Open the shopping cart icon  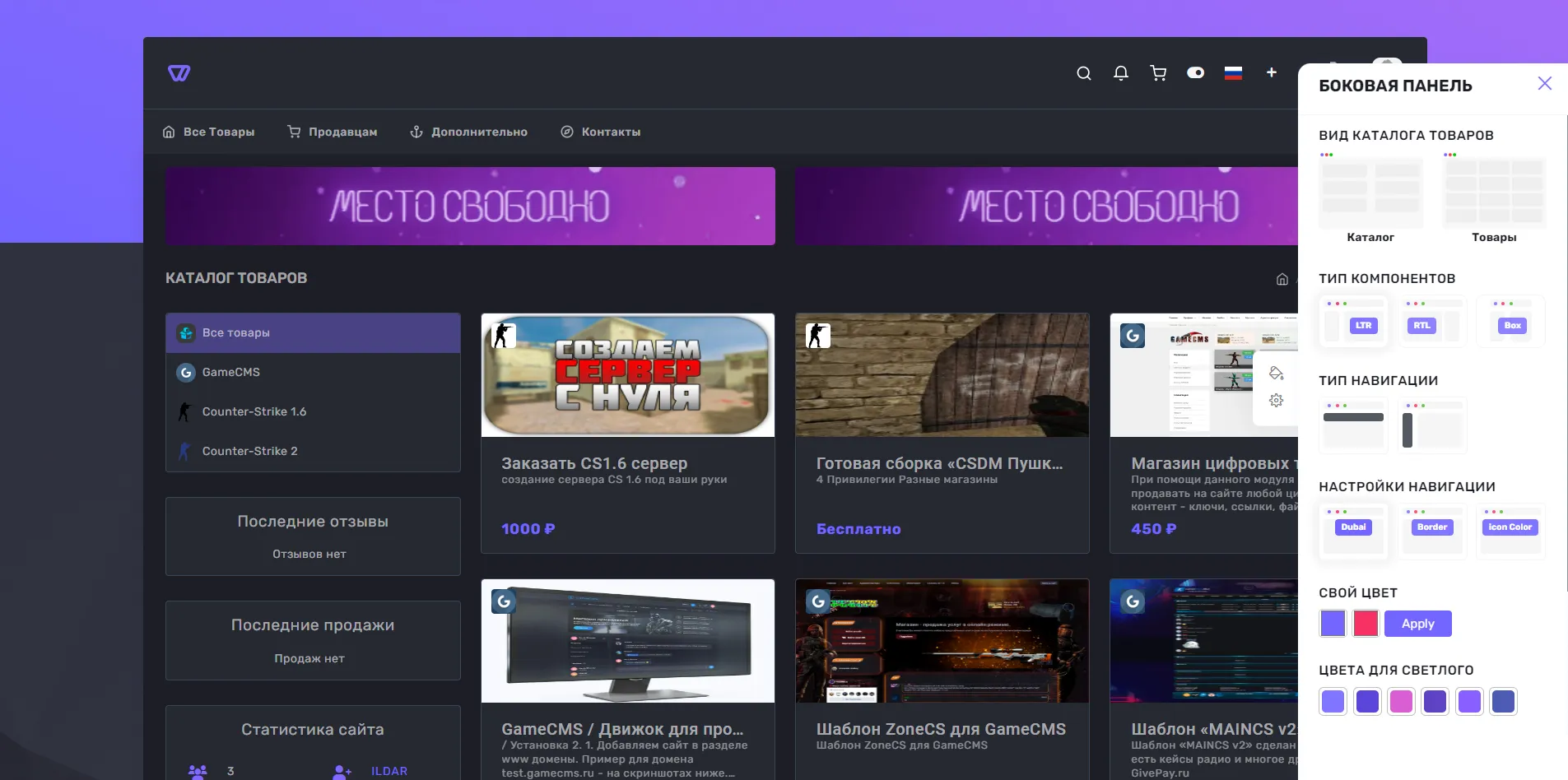point(1158,73)
